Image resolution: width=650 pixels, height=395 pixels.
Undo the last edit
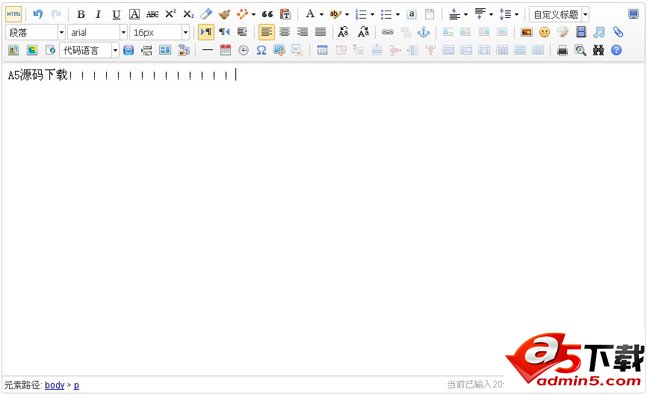[38, 15]
